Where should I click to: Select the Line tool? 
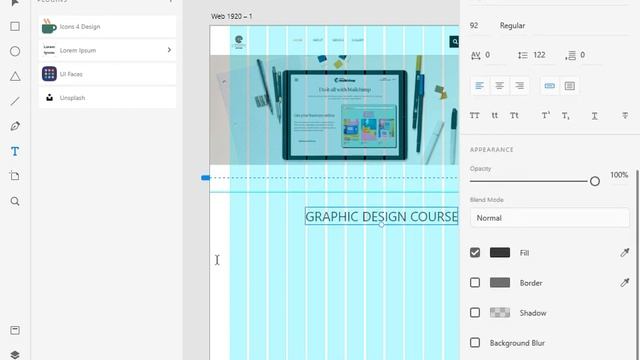15,101
